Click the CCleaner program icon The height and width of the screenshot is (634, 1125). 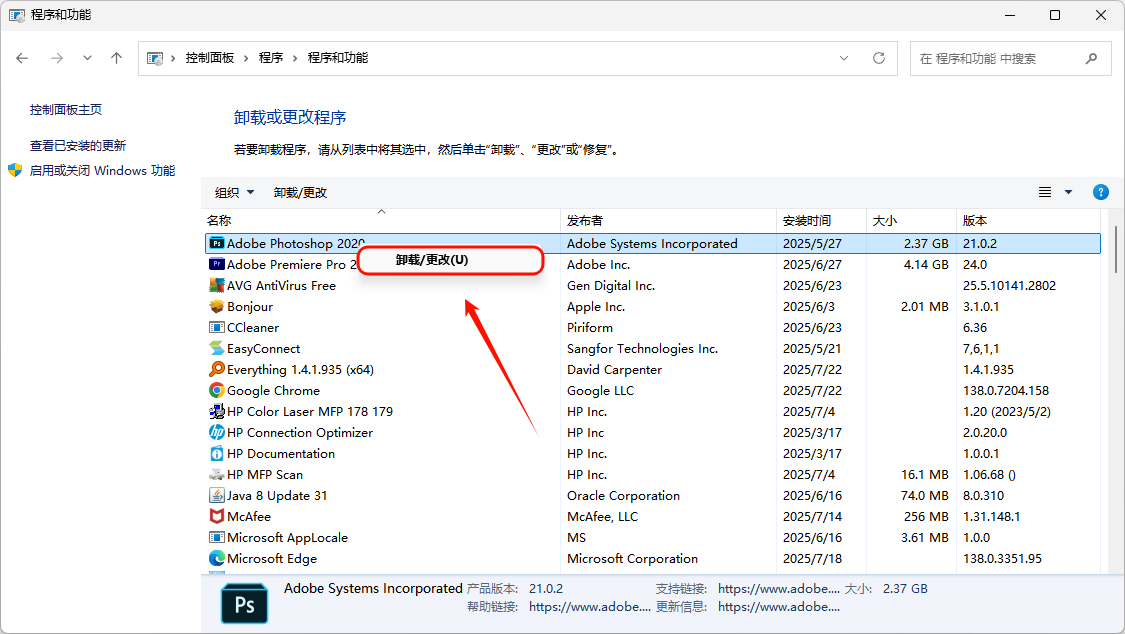point(217,328)
